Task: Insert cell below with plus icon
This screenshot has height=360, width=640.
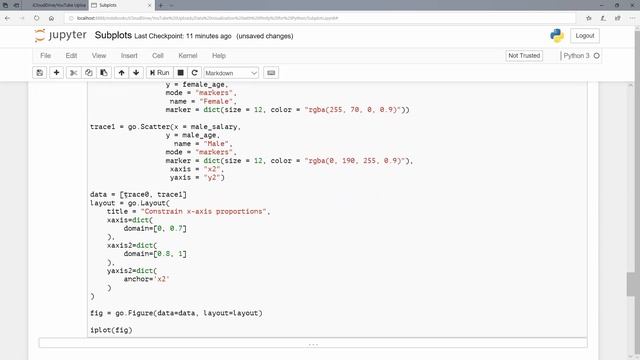Action: click(56, 73)
